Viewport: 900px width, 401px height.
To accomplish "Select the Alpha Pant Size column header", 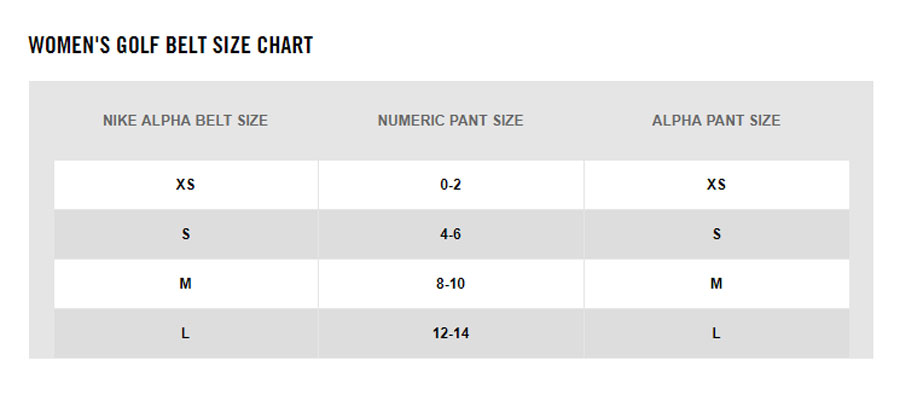I will tap(716, 121).
